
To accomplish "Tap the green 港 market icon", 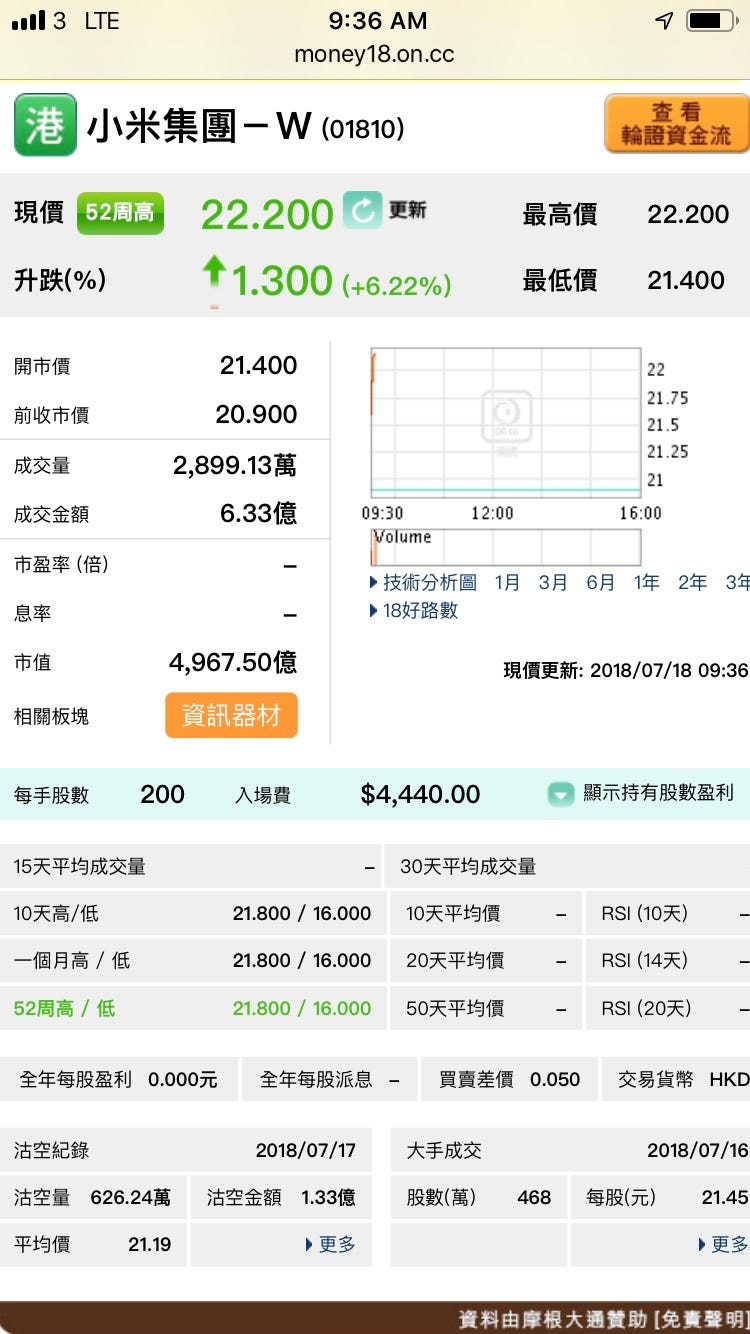I will 45,125.
